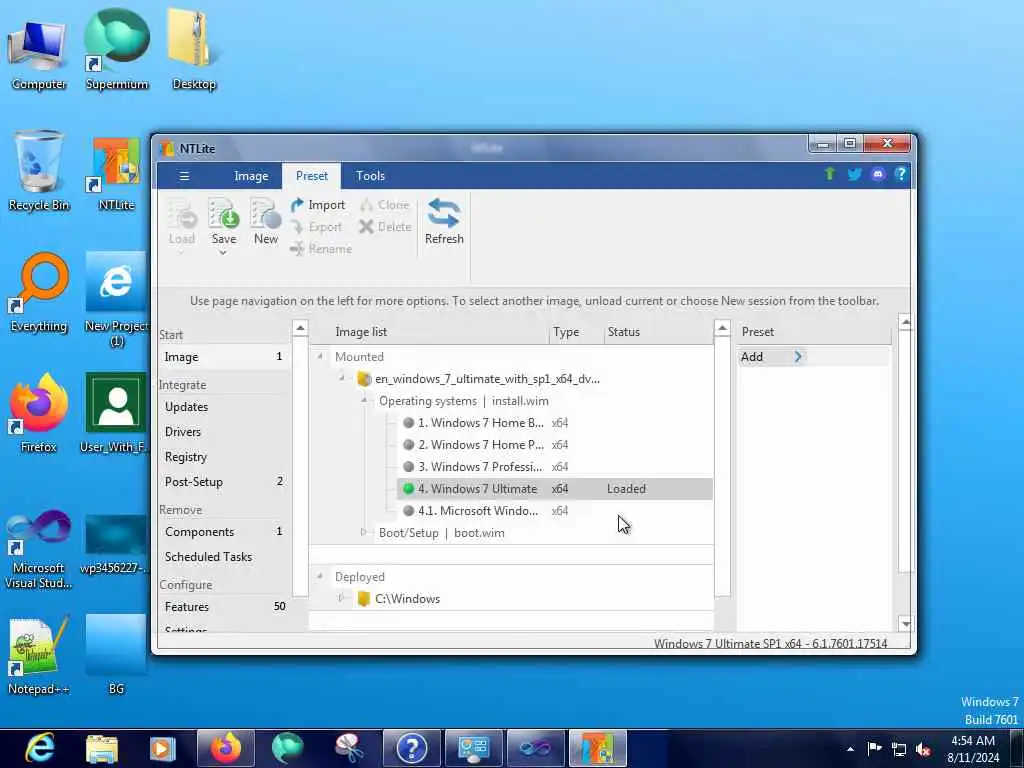
Task: Click Rename in the Preset ribbon
Action: tap(321, 249)
